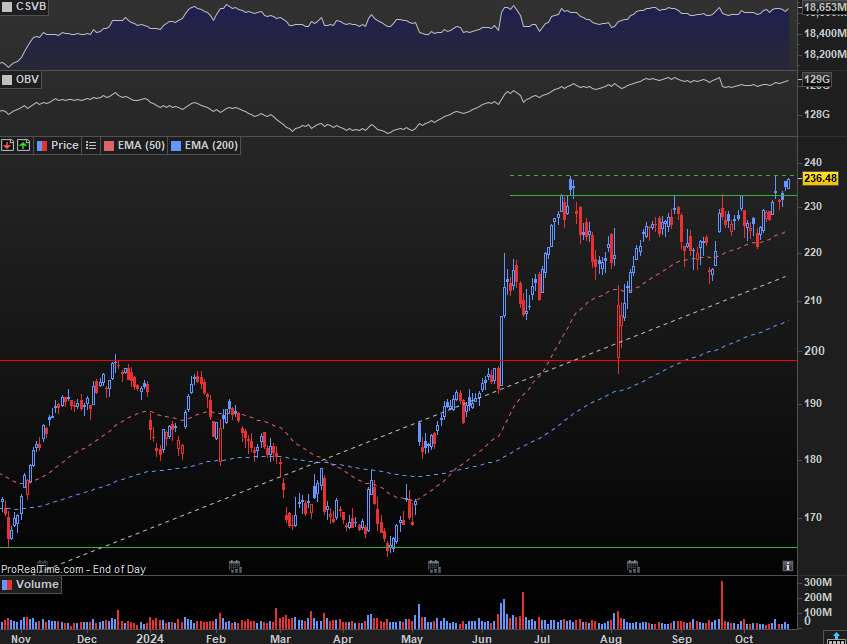
Task: Open the EMA (200) indicator settings
Action: point(204,145)
